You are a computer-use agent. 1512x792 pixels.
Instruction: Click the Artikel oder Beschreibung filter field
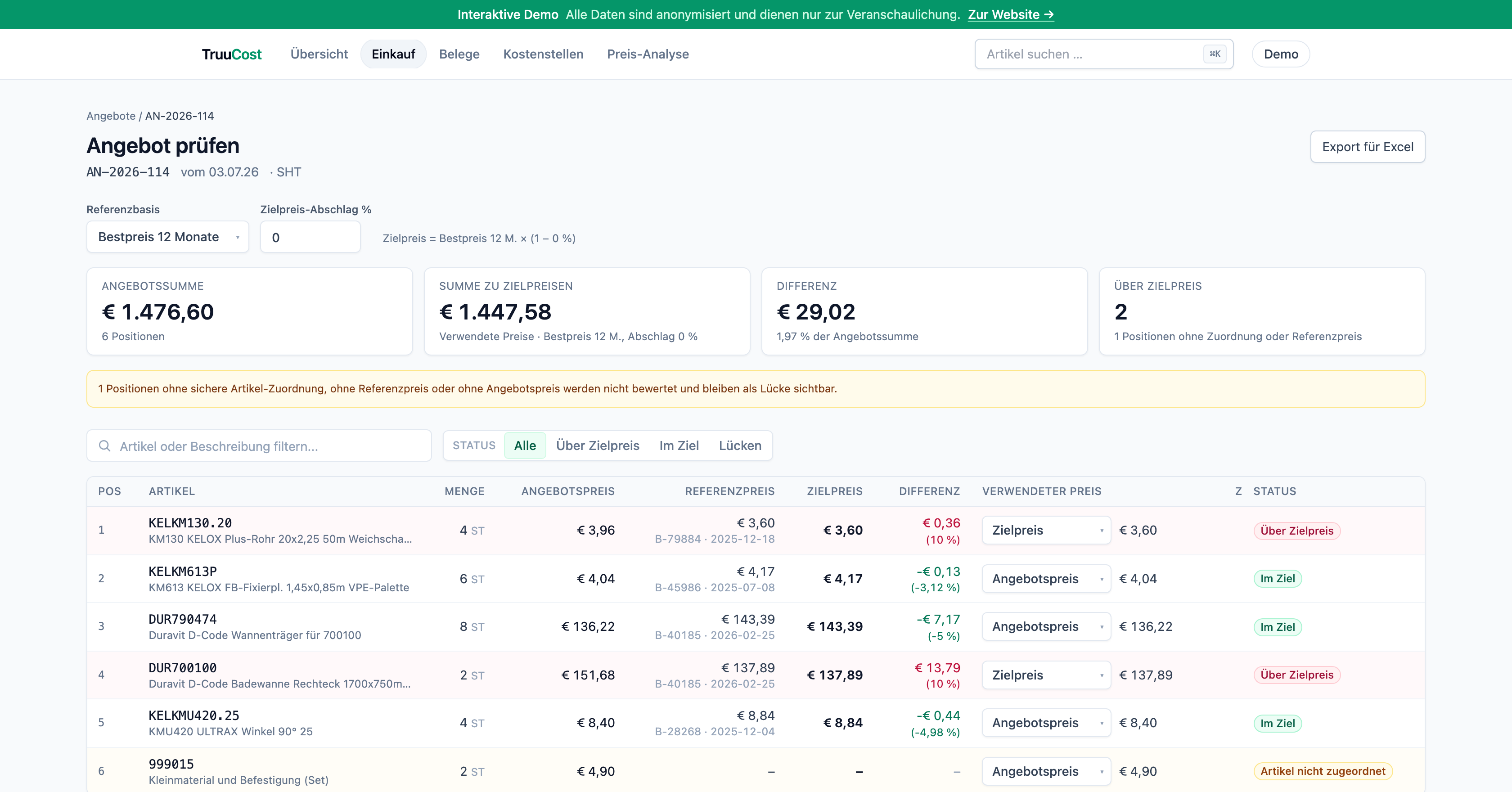pos(259,445)
